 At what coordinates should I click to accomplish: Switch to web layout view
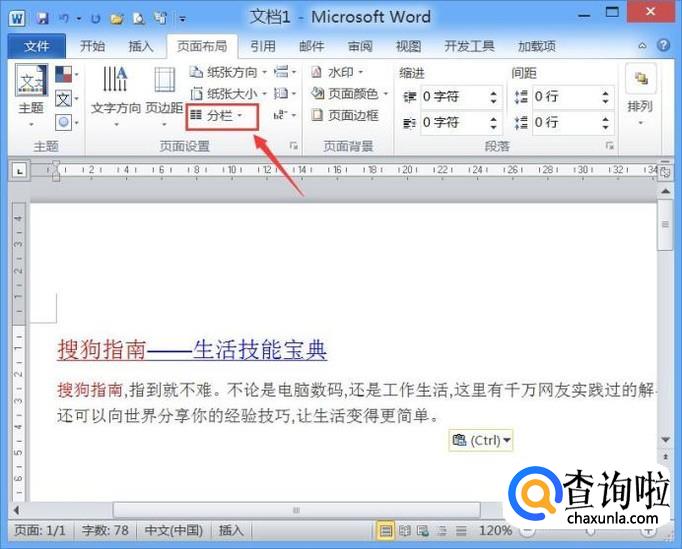(424, 531)
